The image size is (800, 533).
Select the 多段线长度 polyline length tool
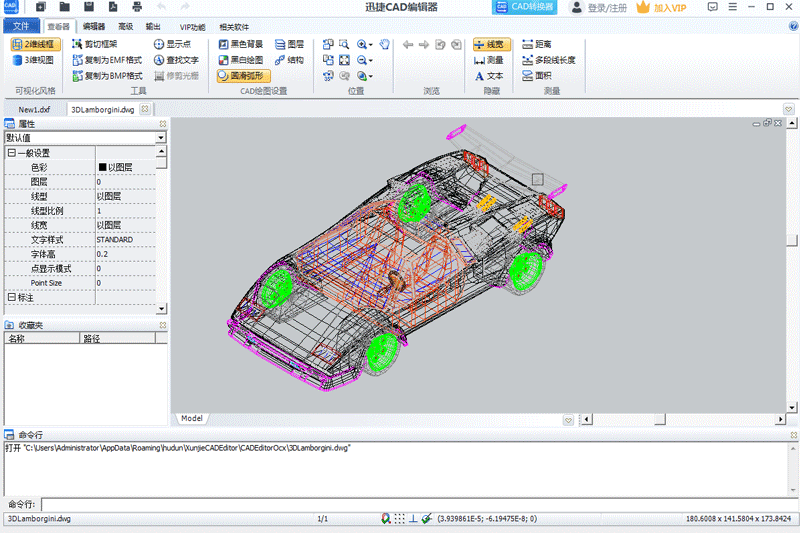(x=548, y=60)
